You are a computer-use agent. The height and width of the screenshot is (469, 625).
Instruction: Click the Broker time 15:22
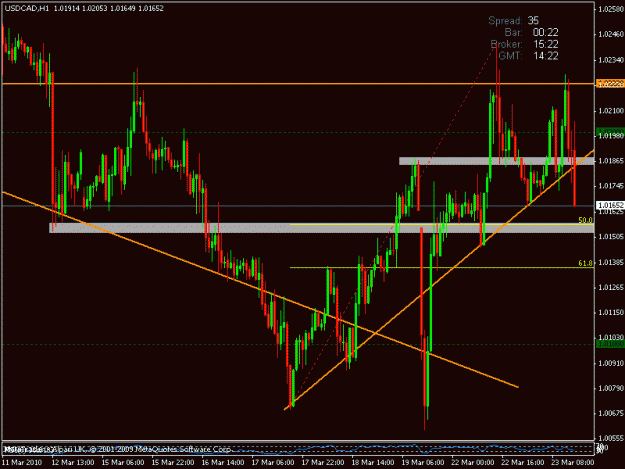click(x=546, y=44)
